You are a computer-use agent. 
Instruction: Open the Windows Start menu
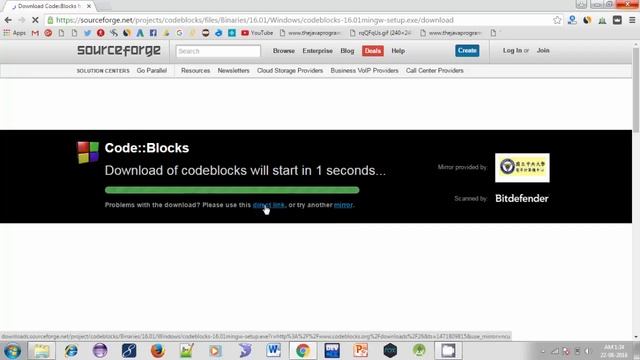[x=12, y=351]
